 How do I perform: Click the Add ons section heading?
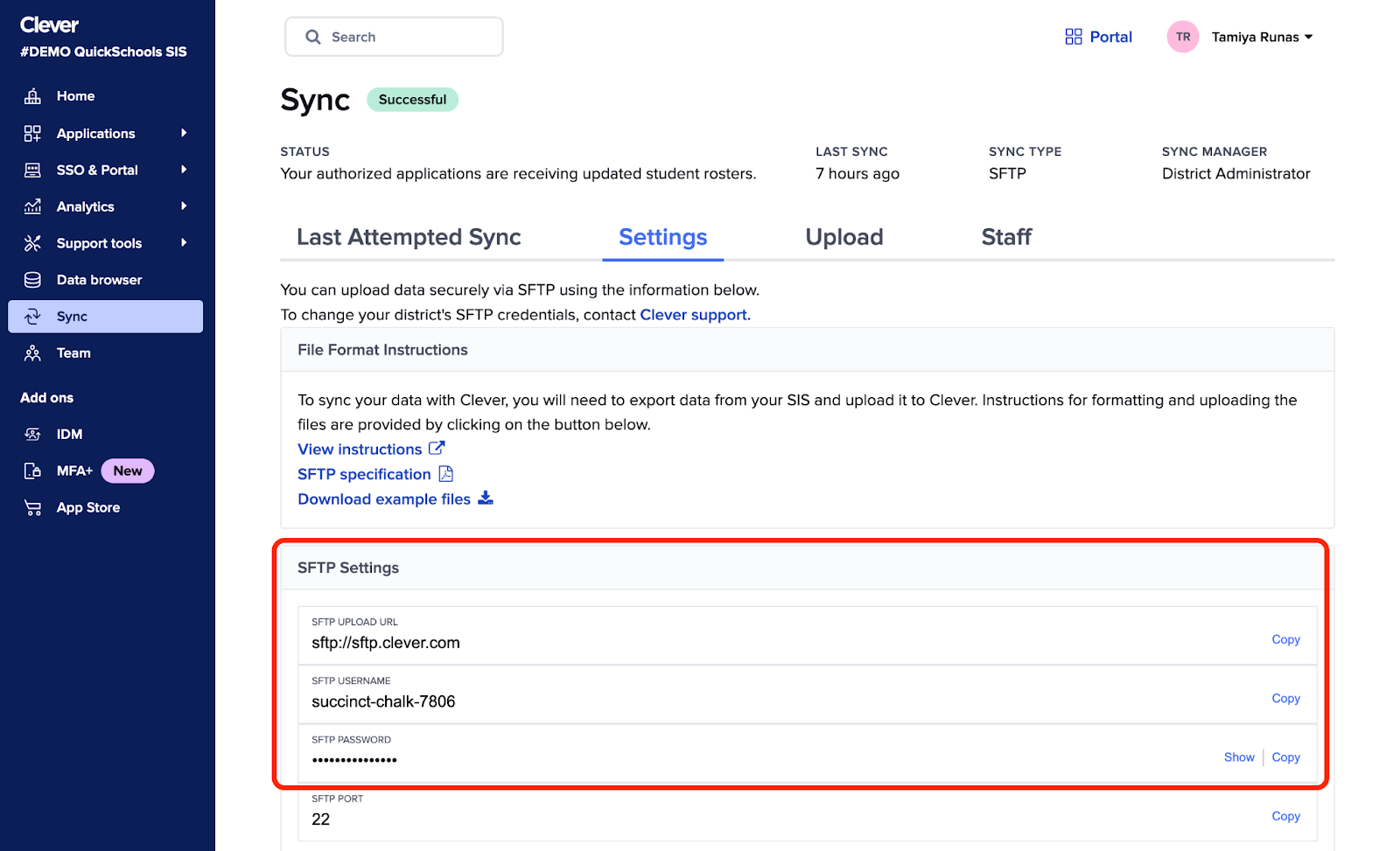47,398
